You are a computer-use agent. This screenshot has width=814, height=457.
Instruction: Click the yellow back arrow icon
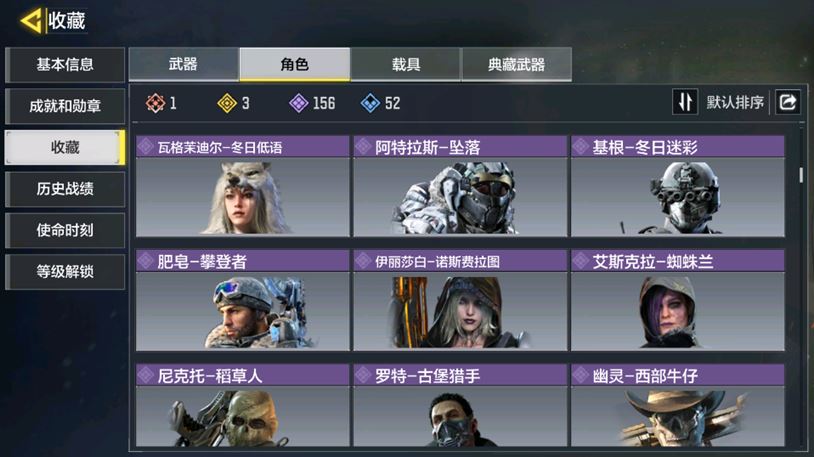(x=31, y=21)
